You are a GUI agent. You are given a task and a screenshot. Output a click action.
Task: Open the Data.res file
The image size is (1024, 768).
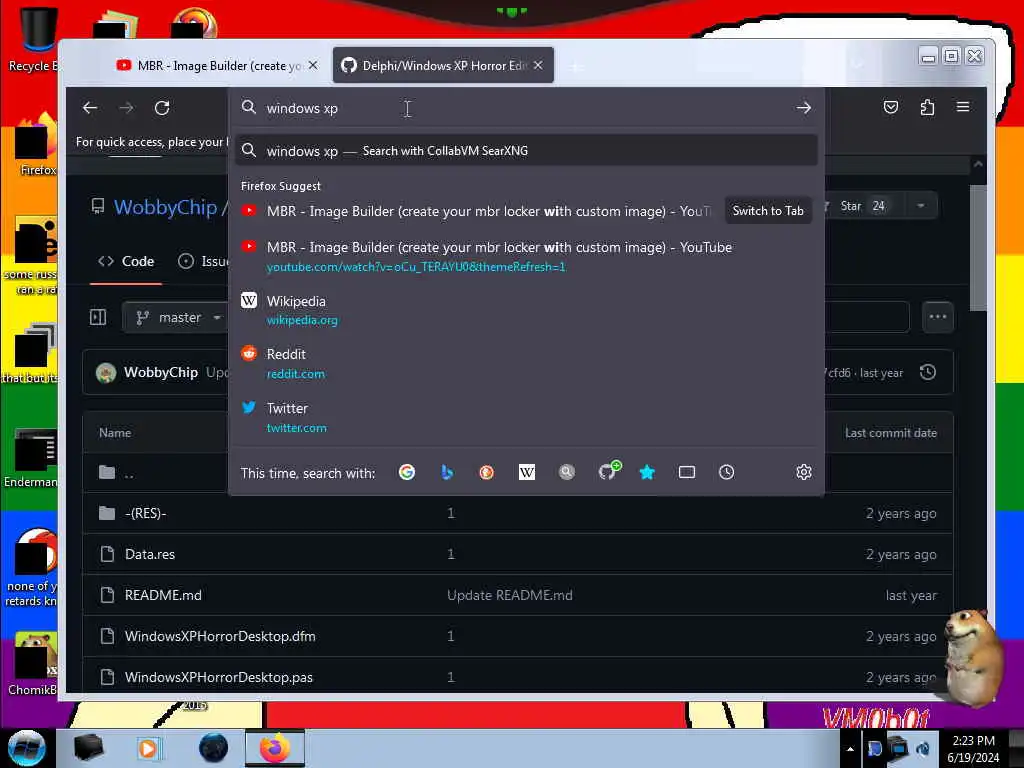[150, 554]
